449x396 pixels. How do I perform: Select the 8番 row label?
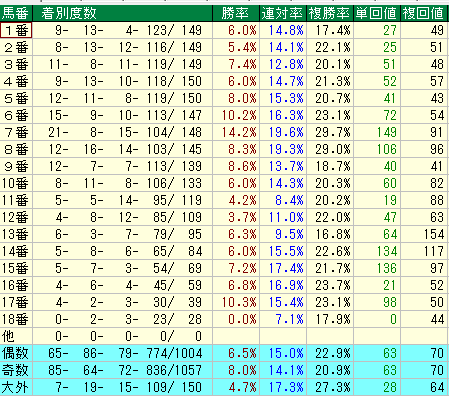tap(16, 149)
